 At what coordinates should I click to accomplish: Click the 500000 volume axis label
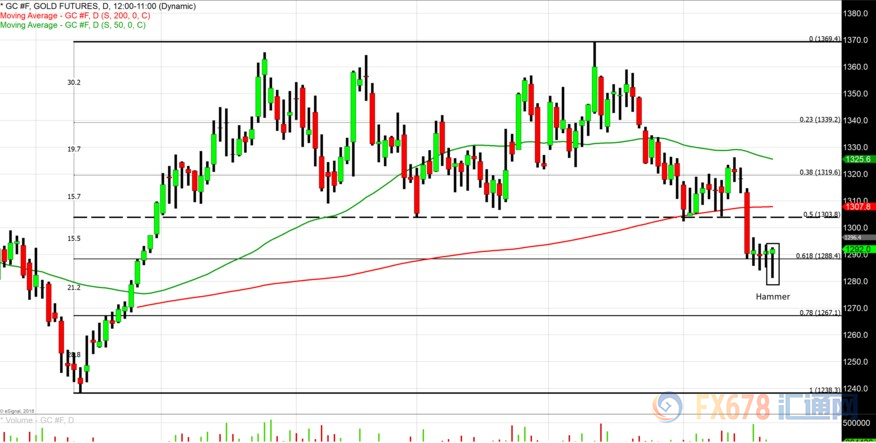[x=856, y=424]
